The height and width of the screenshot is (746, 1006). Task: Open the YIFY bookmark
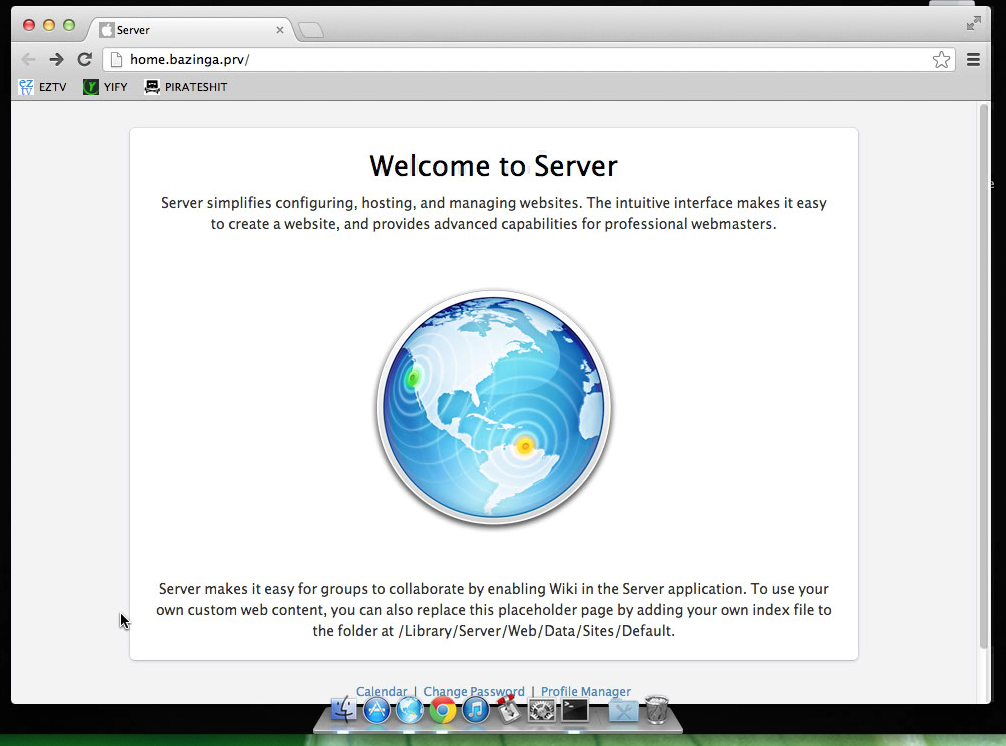105,87
